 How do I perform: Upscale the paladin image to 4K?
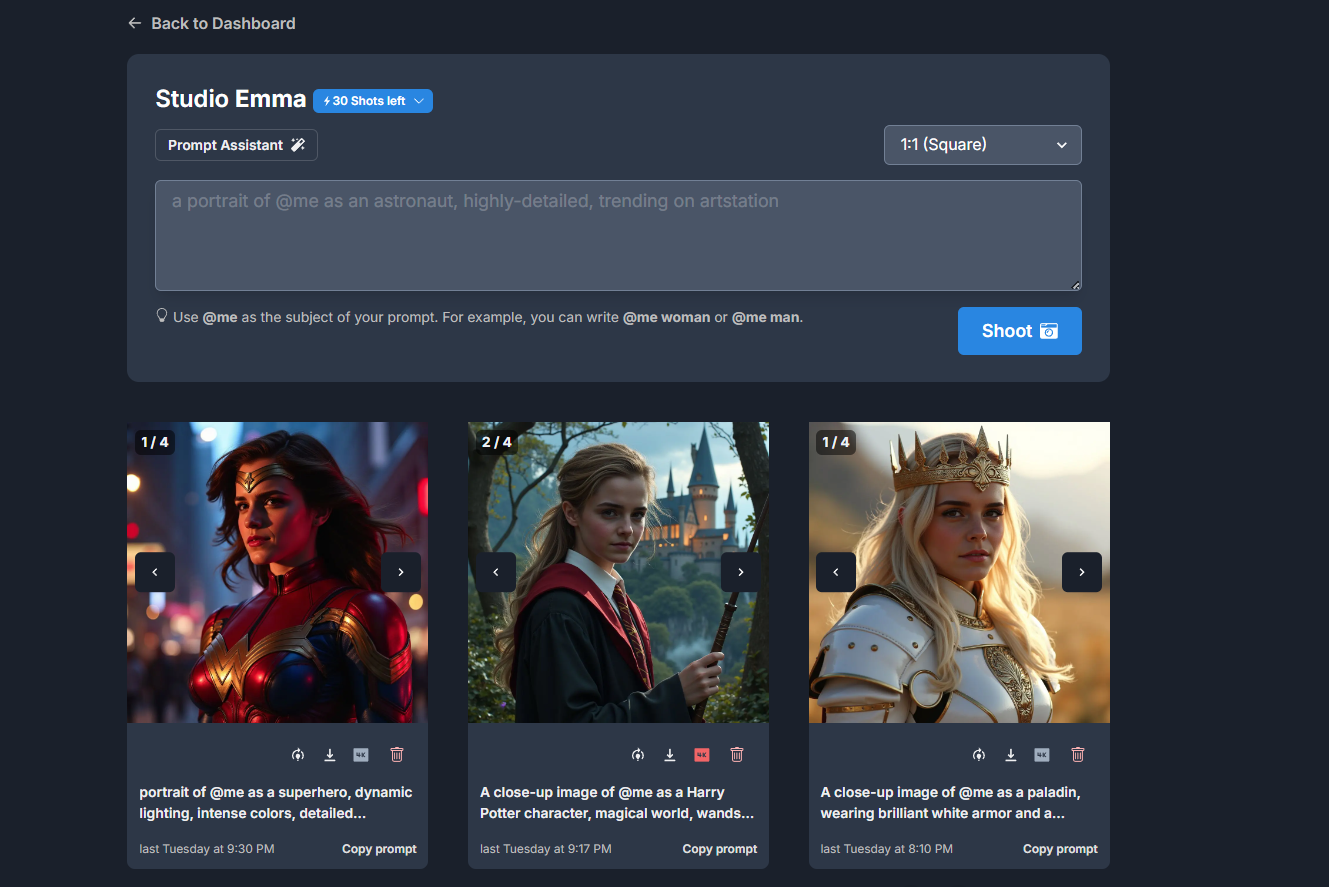1042,755
